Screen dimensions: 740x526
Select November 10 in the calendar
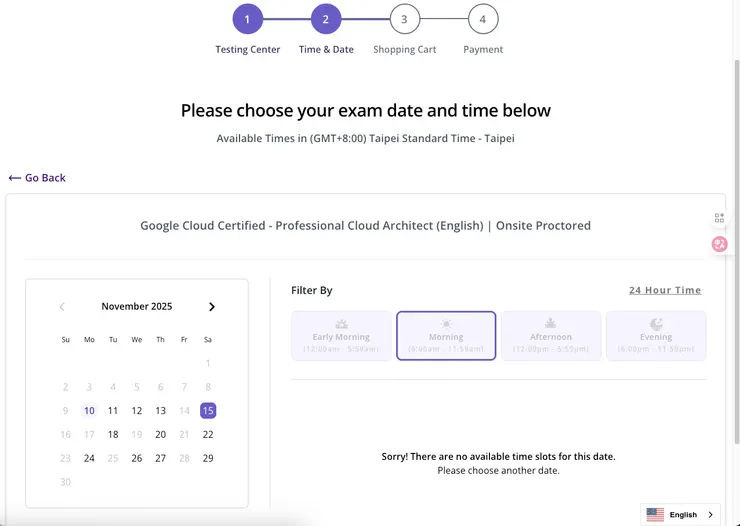(x=89, y=410)
